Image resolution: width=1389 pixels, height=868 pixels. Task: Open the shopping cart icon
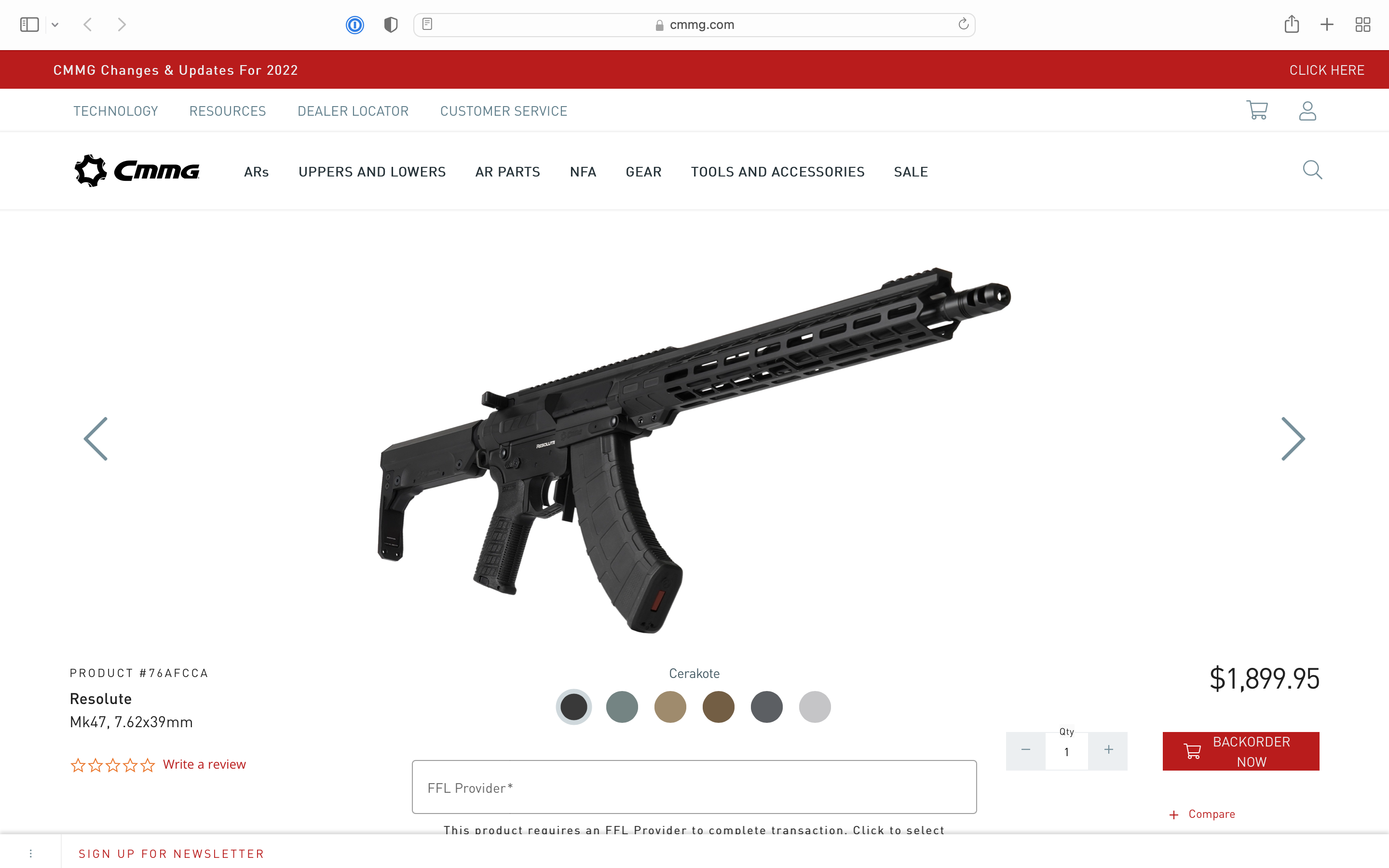[x=1257, y=110]
